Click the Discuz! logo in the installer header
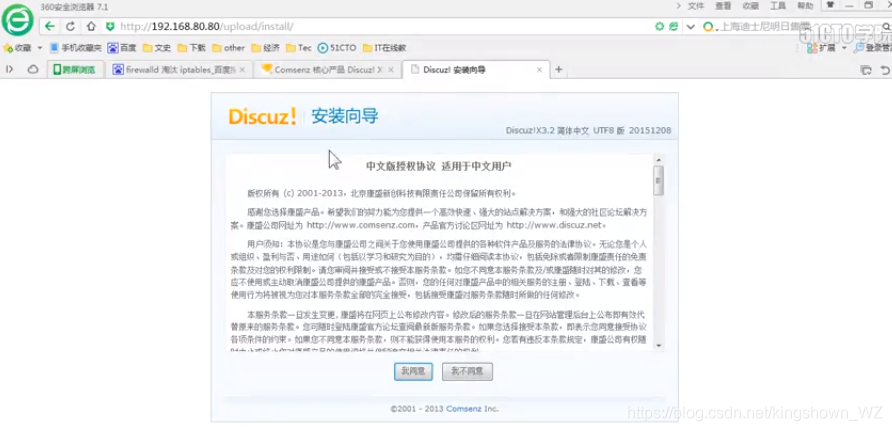 pyautogui.click(x=262, y=116)
